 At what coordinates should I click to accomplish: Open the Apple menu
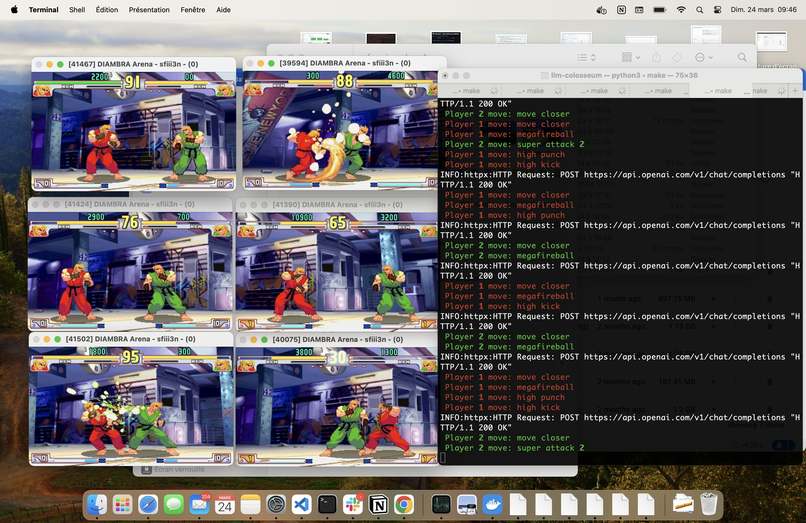point(14,9)
